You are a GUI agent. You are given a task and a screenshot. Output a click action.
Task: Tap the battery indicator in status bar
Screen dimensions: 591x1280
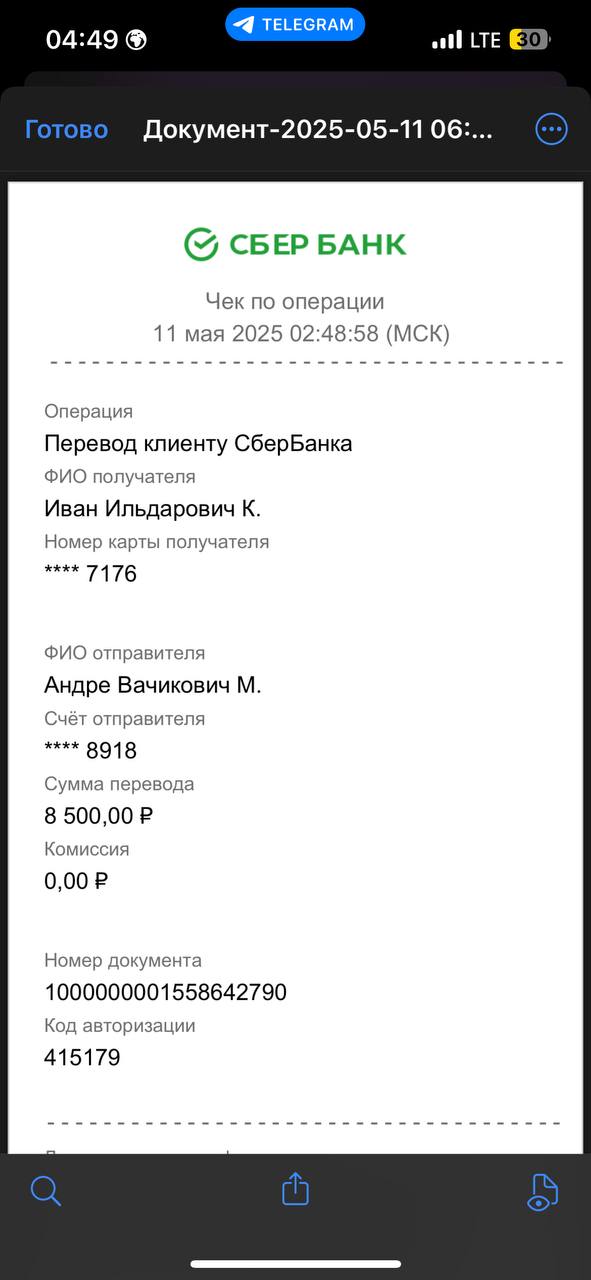529,40
